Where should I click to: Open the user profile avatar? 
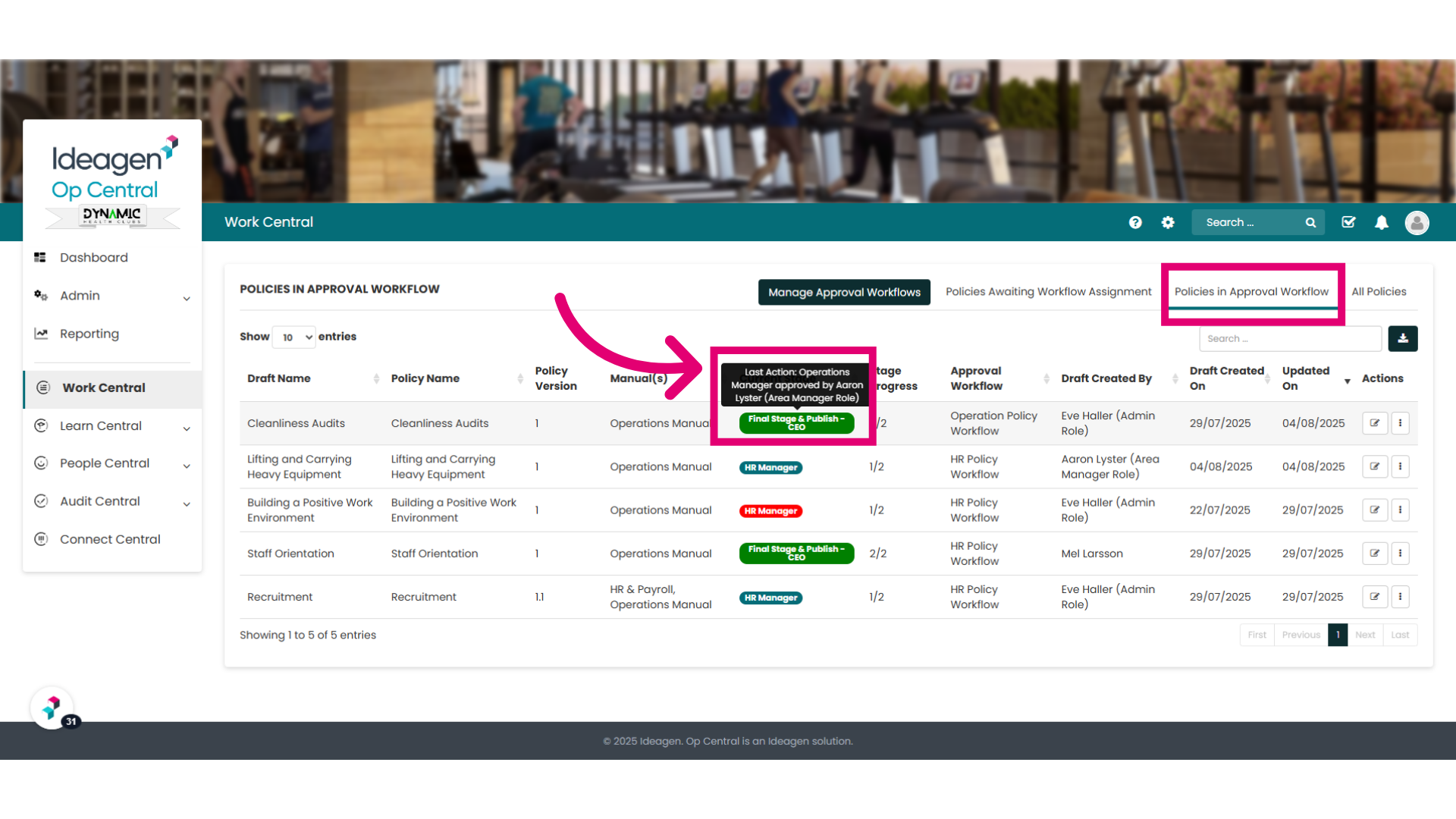(x=1417, y=222)
